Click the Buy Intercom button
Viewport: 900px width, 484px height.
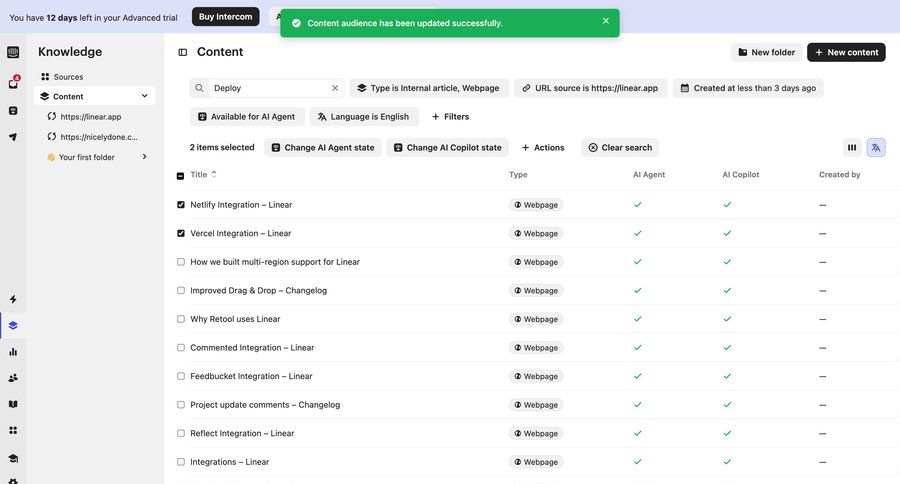tap(225, 17)
